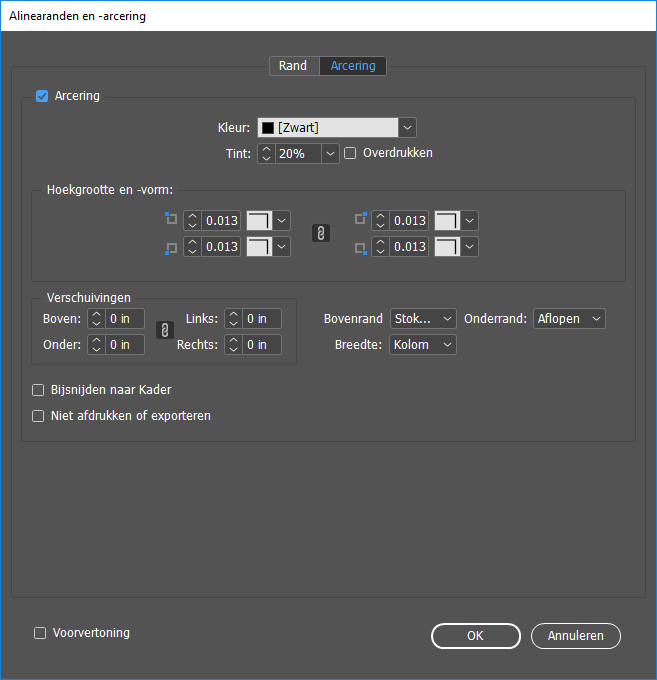Click the Annuleren button

(x=576, y=636)
